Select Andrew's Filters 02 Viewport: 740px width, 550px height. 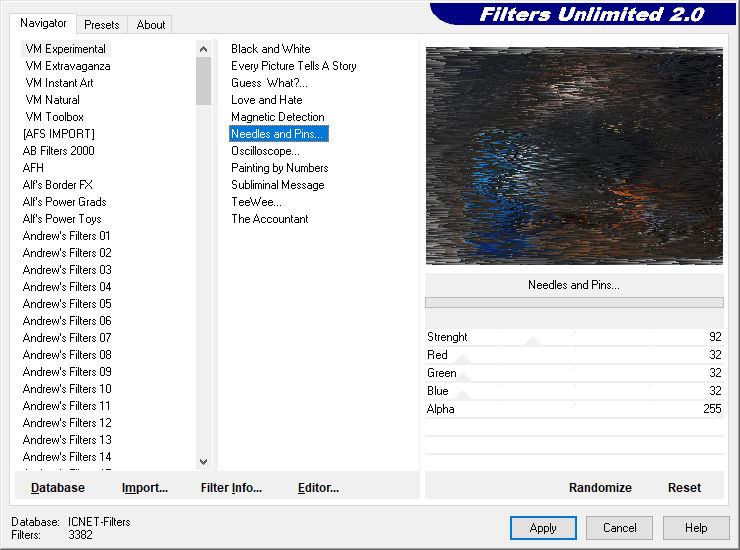[x=67, y=253]
